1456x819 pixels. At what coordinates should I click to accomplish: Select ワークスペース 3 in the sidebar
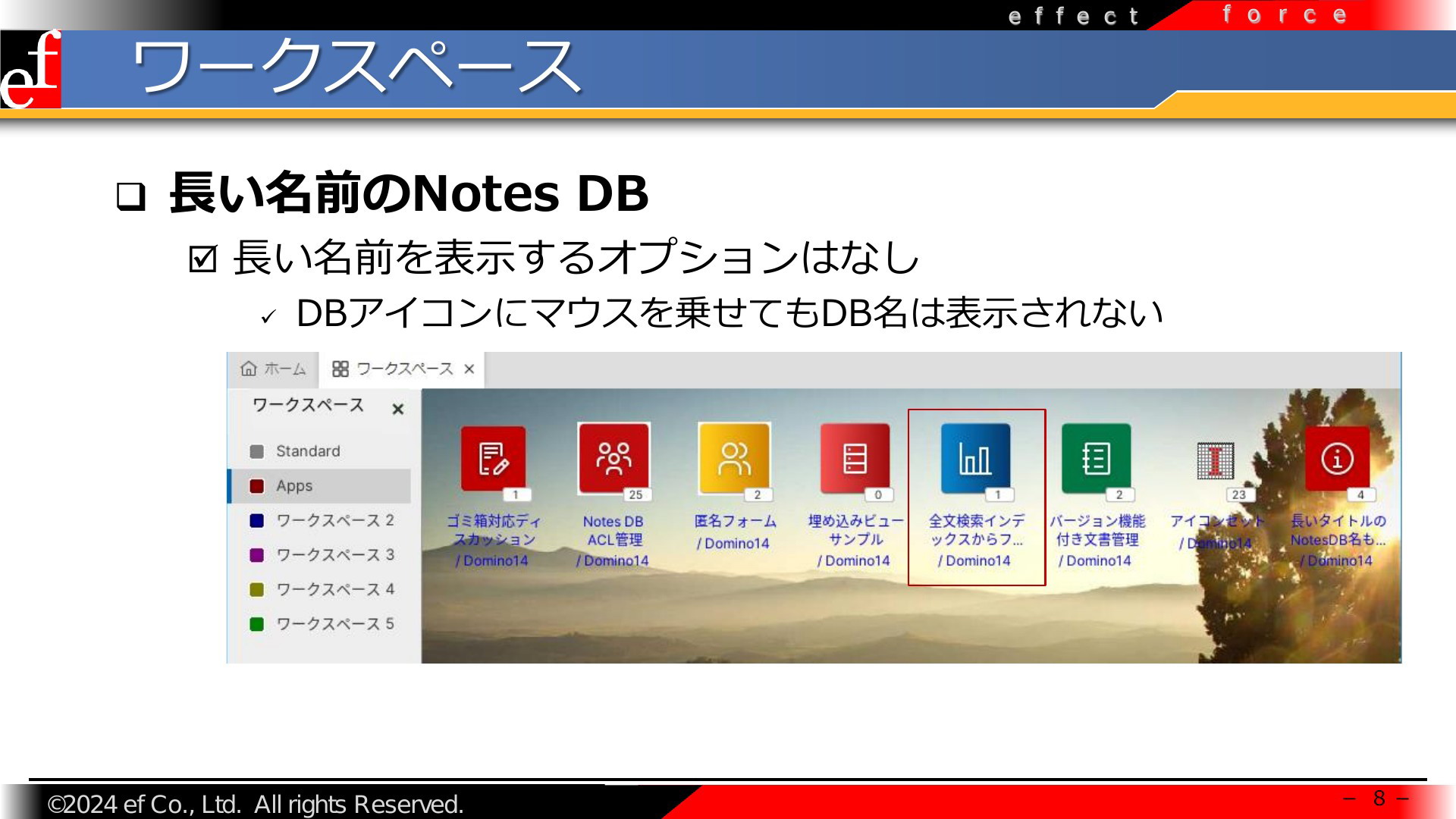[x=334, y=555]
